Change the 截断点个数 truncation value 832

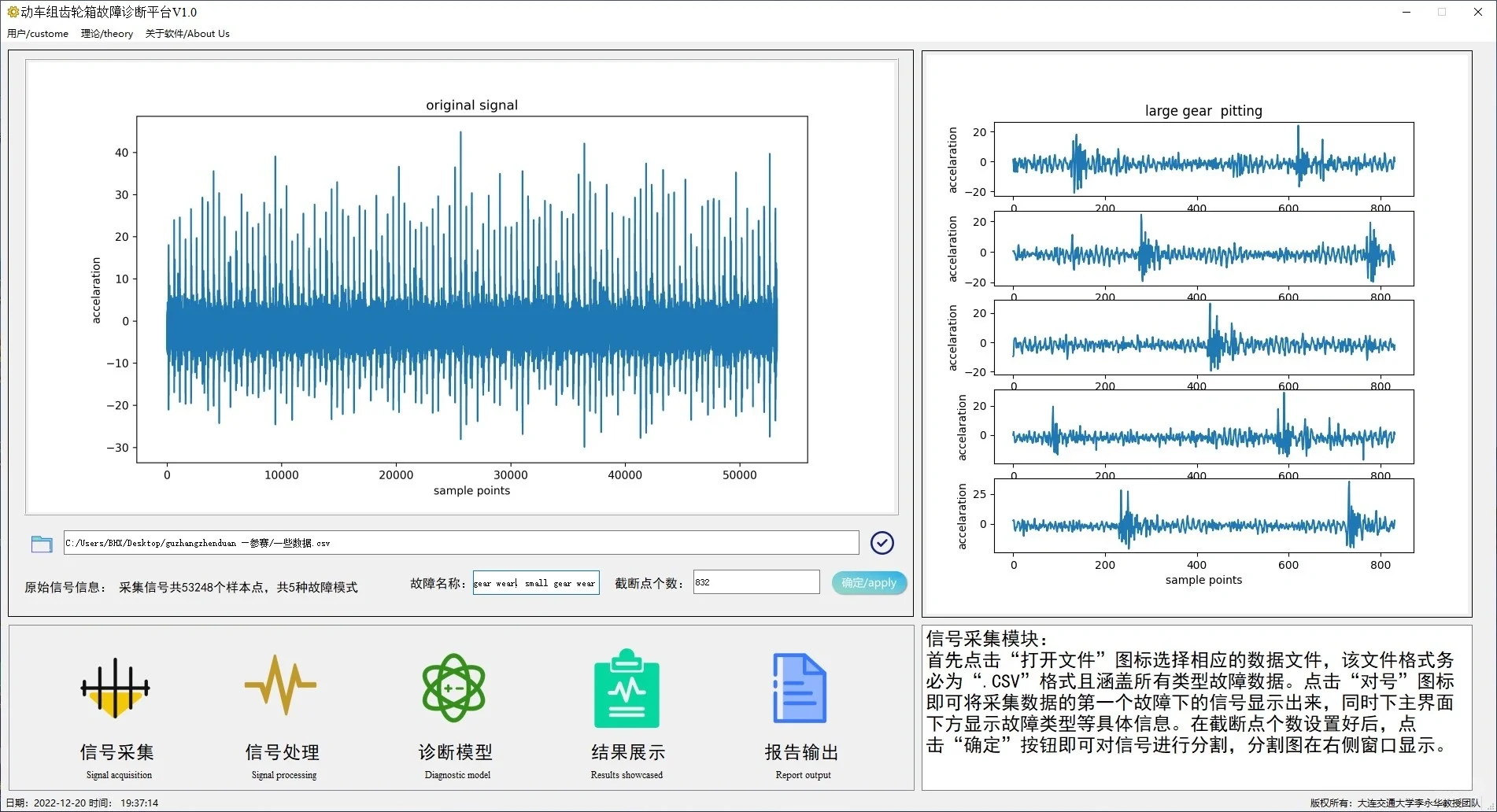coord(755,581)
